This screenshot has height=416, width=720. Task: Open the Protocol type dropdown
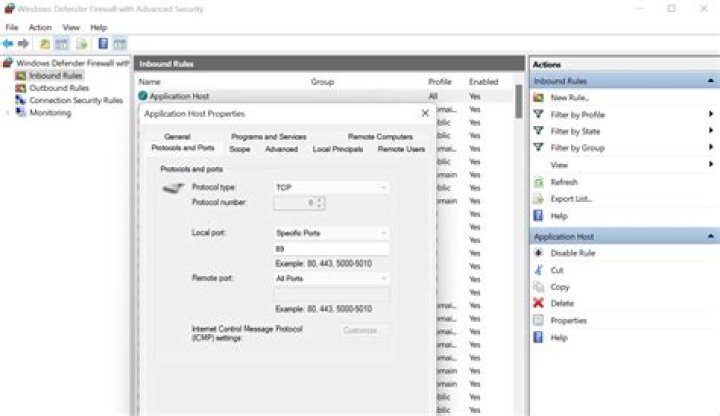331,187
